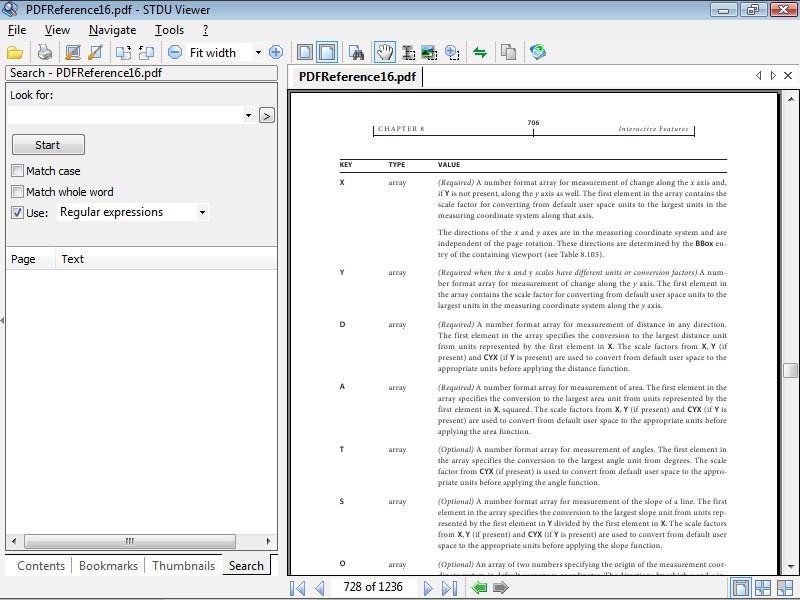Viewport: 800px width, 600px height.
Task: Expand the Look for history dropdown
Action: 248,116
